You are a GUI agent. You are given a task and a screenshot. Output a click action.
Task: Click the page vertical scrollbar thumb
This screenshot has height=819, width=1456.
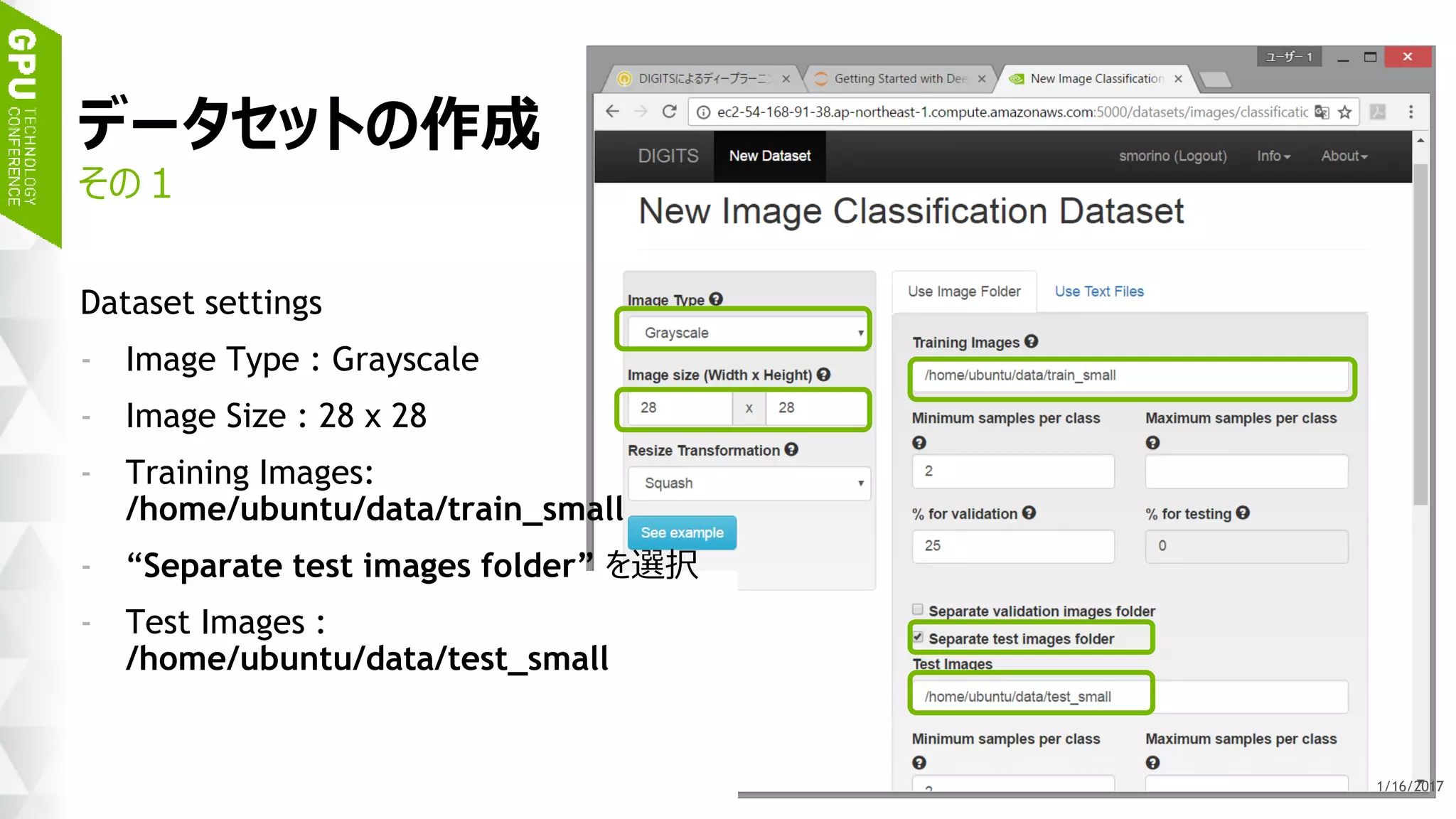pyautogui.click(x=1420, y=334)
